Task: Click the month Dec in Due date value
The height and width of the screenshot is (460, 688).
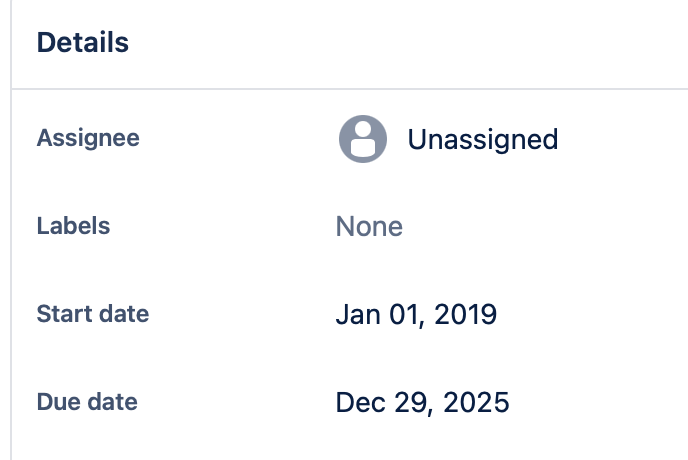Action: (x=360, y=402)
